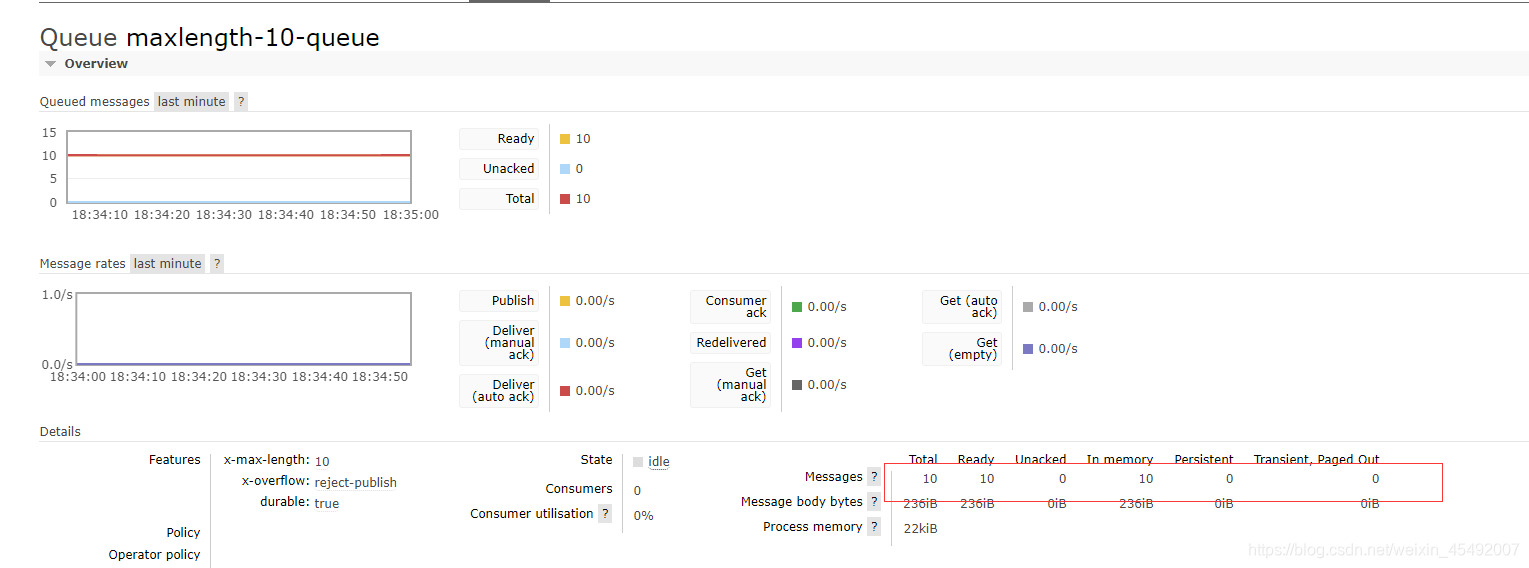Click the reject-publish overflow value
The image size is (1529, 568).
tap(355, 483)
